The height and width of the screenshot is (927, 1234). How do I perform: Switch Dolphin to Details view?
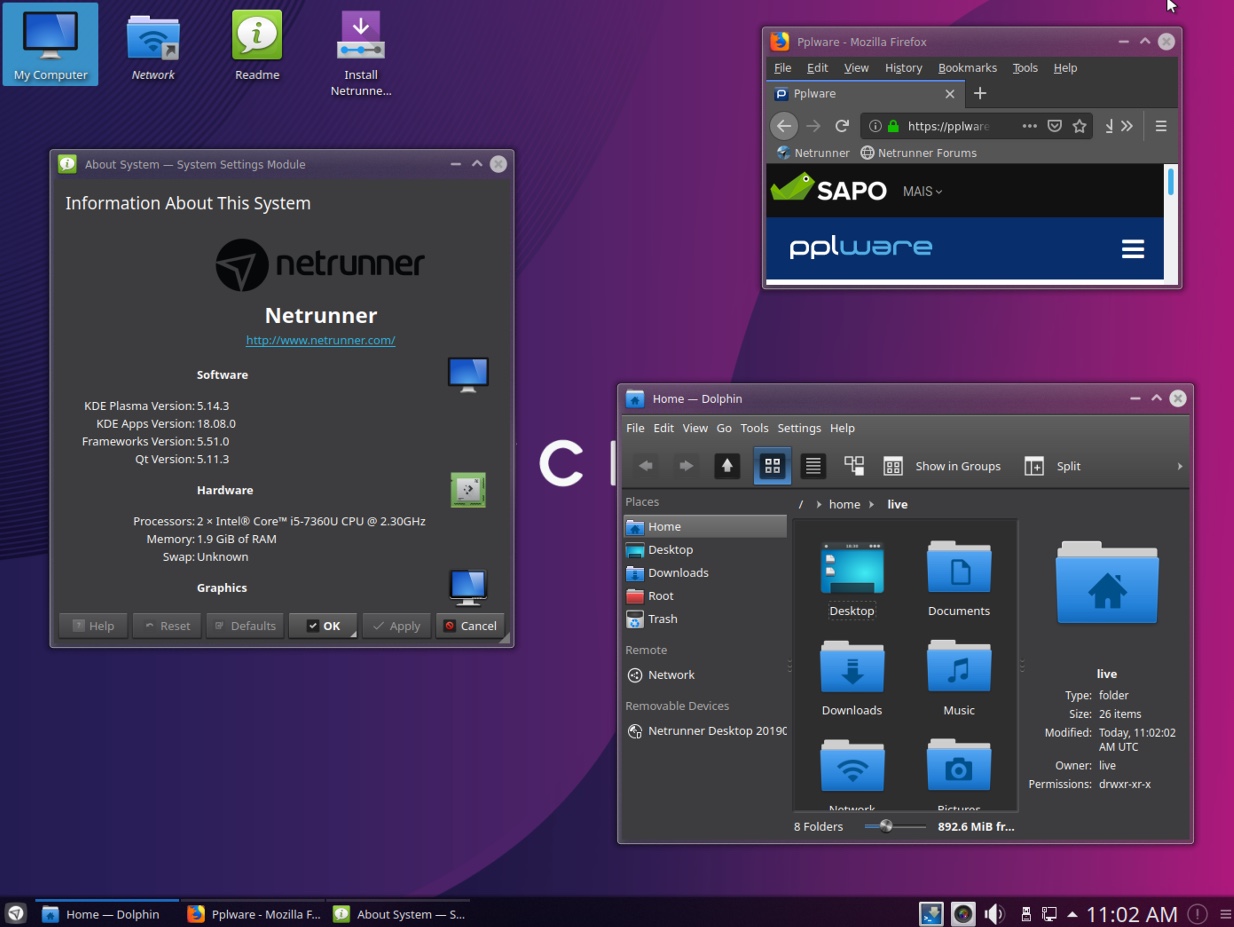click(812, 465)
